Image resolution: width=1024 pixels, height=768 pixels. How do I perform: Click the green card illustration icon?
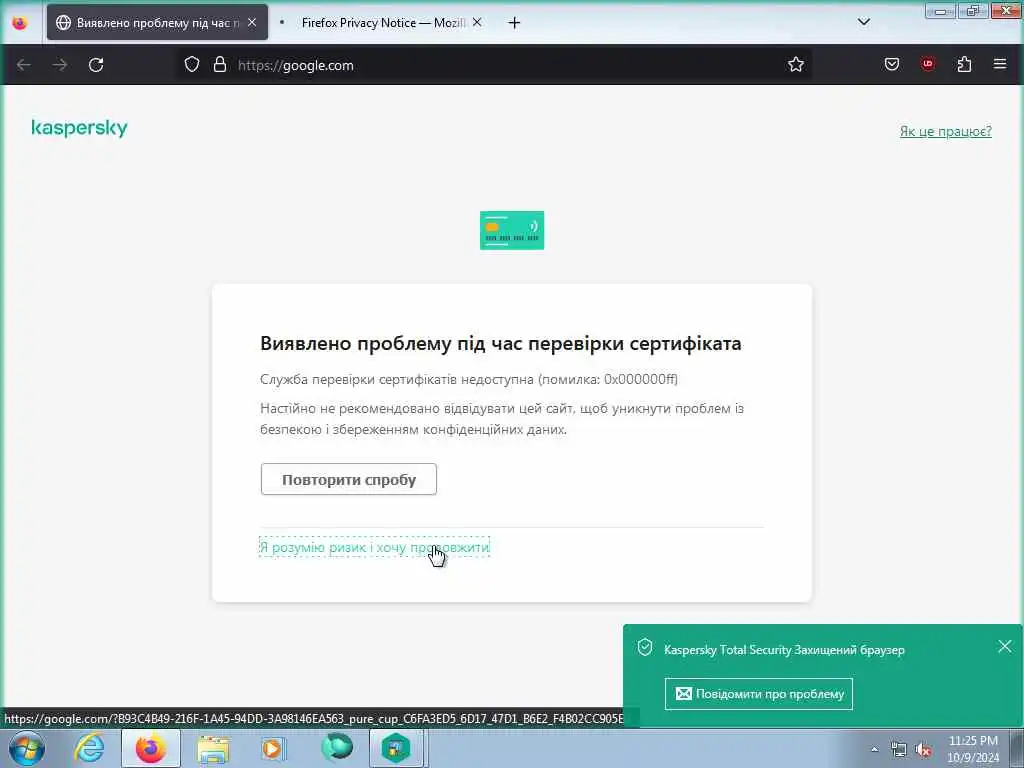pos(512,230)
